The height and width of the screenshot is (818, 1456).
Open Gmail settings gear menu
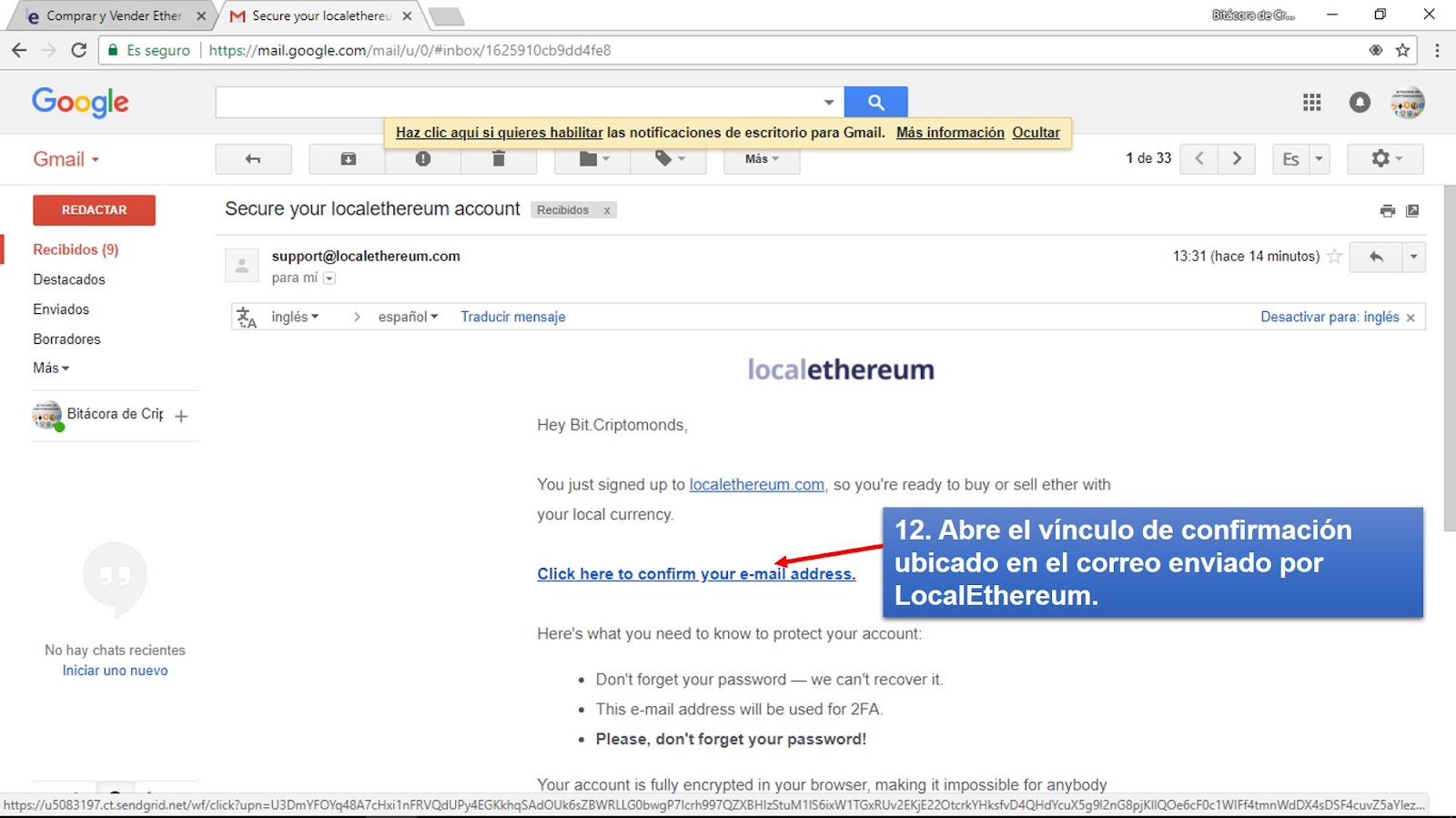tap(1385, 159)
